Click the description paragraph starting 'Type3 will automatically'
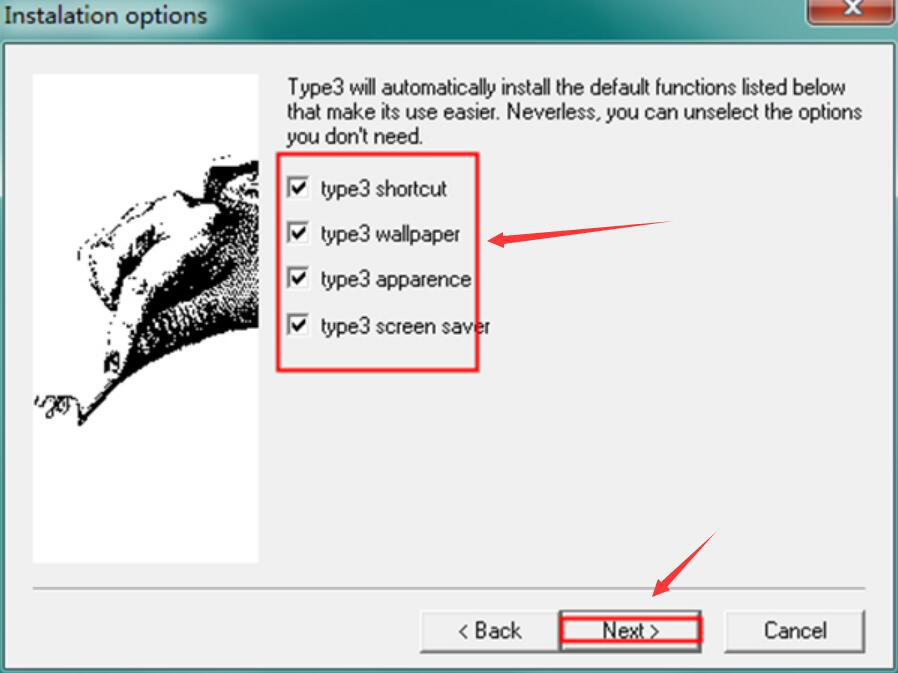The height and width of the screenshot is (673, 898). (574, 112)
